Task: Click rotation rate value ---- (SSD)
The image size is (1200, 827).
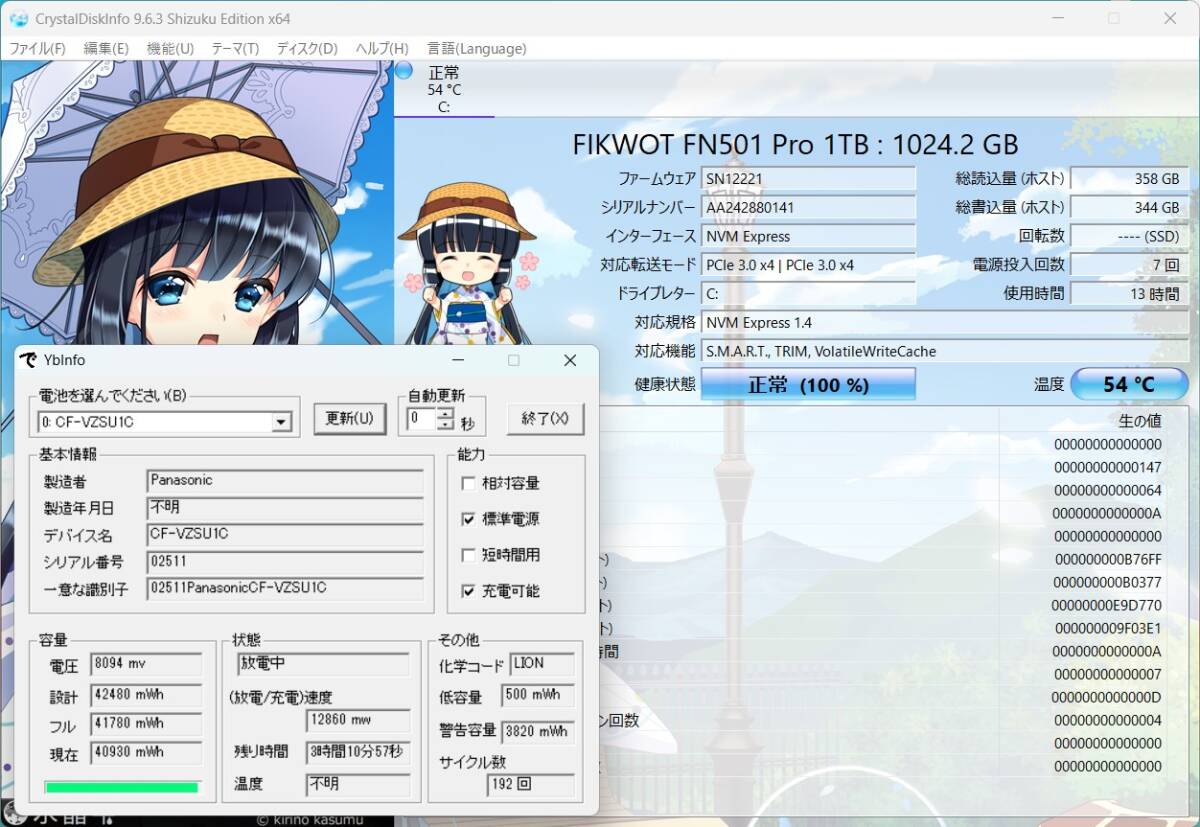Action: click(1129, 237)
